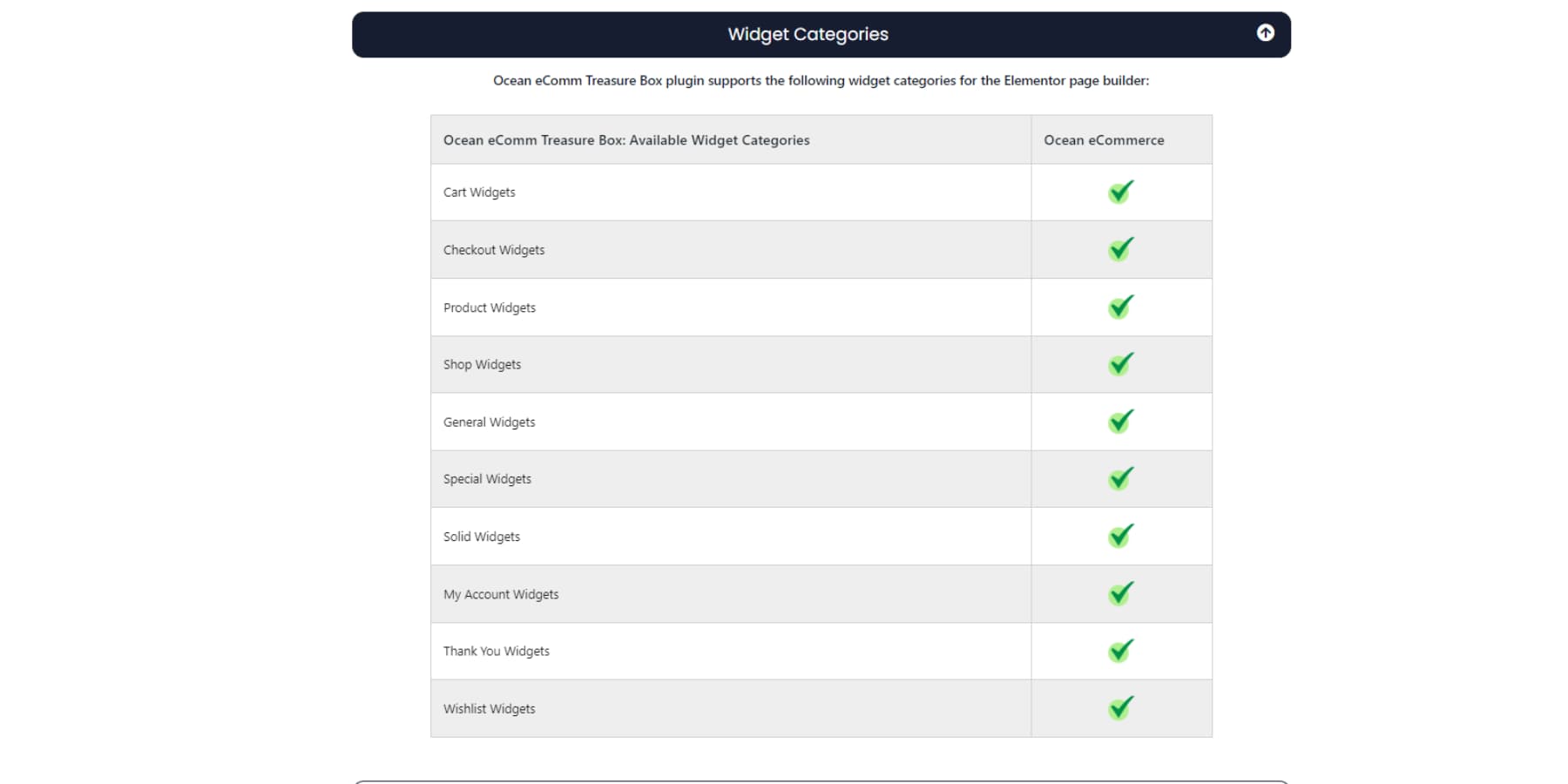1568x784 pixels.
Task: Toggle the My Account Widgets indicator
Action: tap(1121, 593)
